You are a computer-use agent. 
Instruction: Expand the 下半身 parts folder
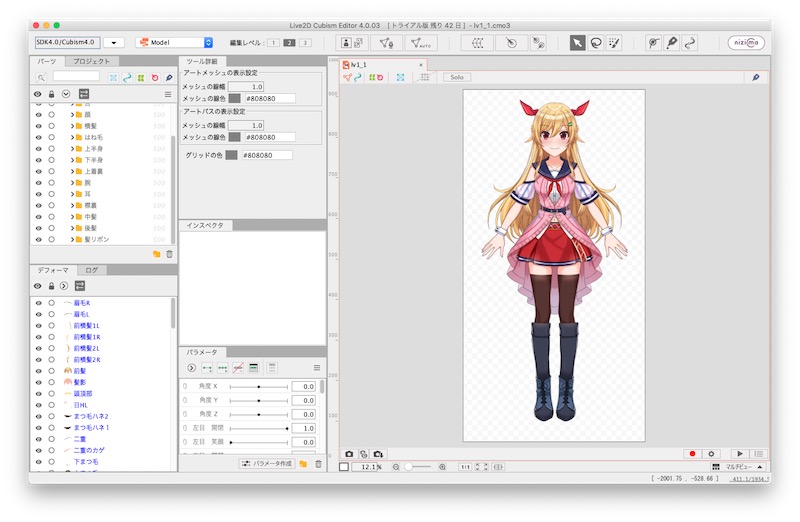(x=72, y=160)
